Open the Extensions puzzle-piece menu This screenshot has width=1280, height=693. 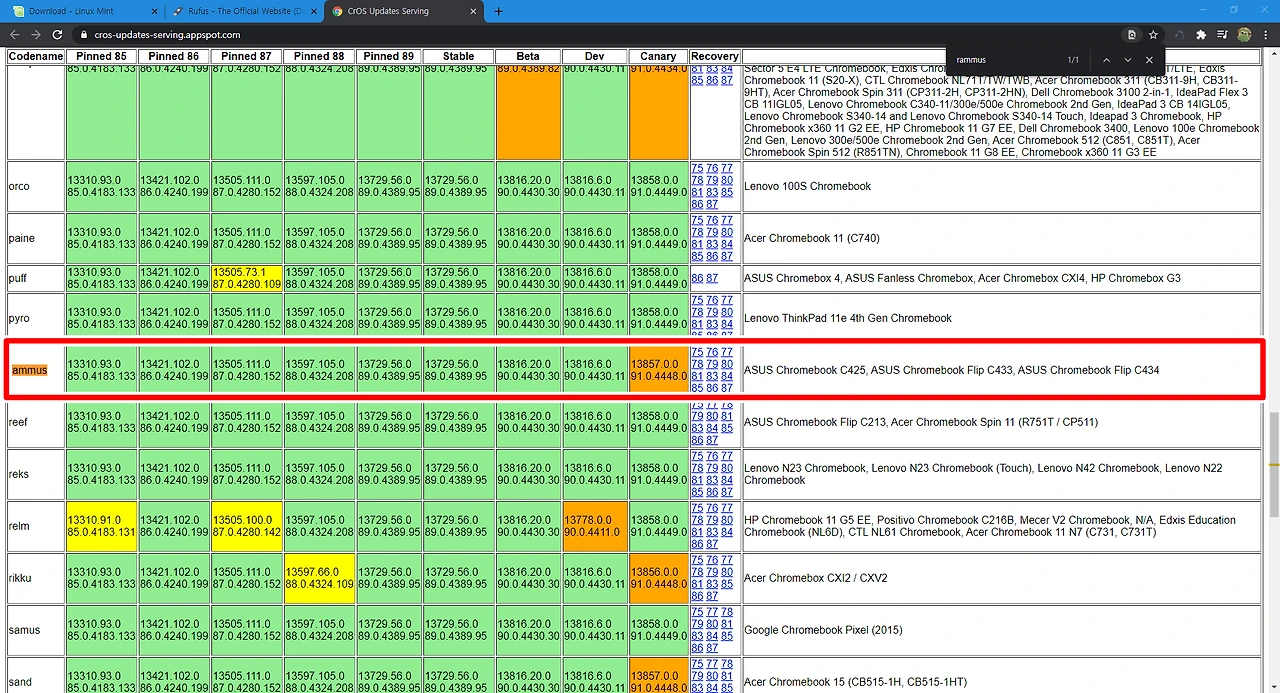(1201, 34)
